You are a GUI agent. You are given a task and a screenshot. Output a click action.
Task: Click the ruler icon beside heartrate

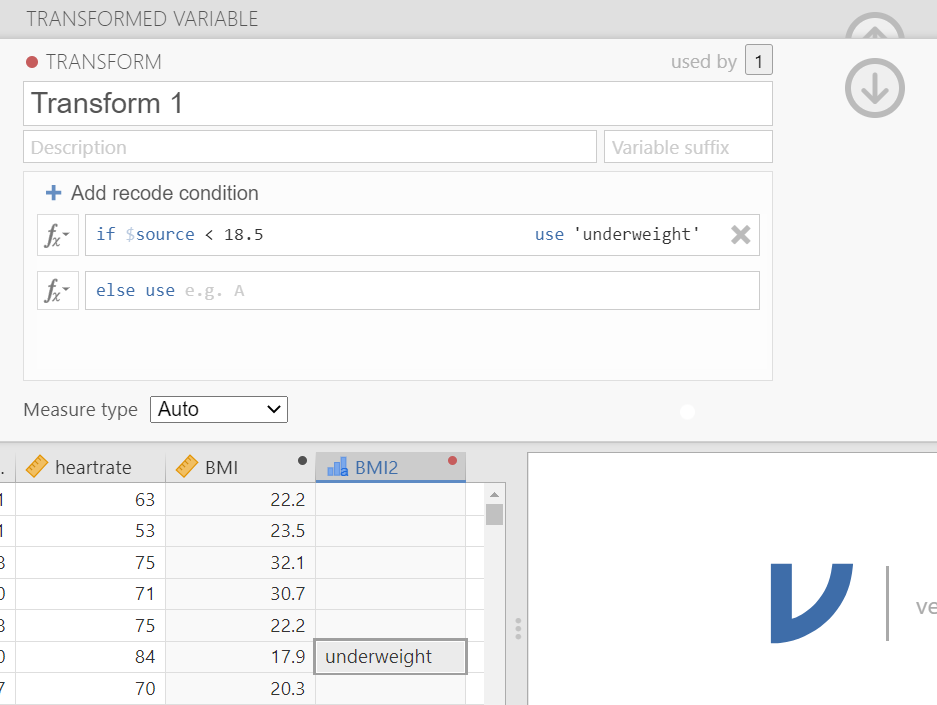[x=37, y=467]
